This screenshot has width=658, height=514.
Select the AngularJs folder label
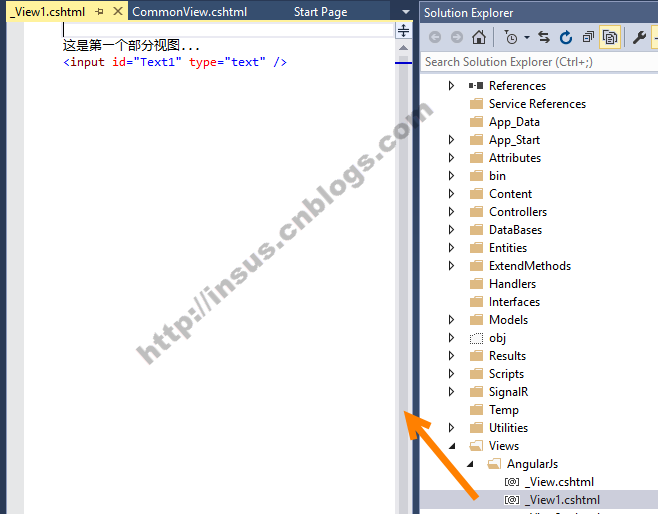[x=532, y=464]
